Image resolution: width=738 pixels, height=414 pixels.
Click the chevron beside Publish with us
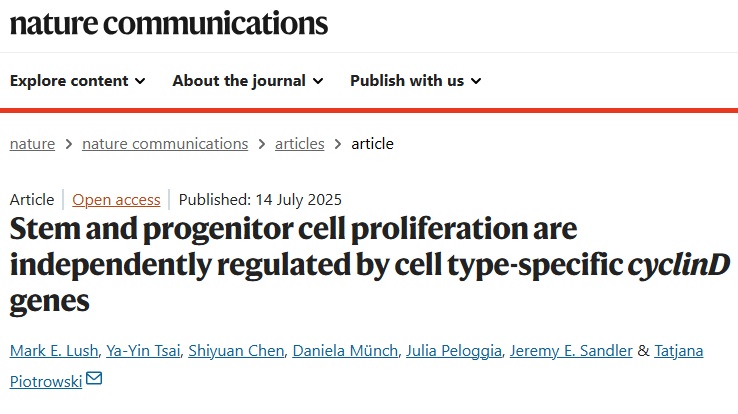[x=476, y=81]
